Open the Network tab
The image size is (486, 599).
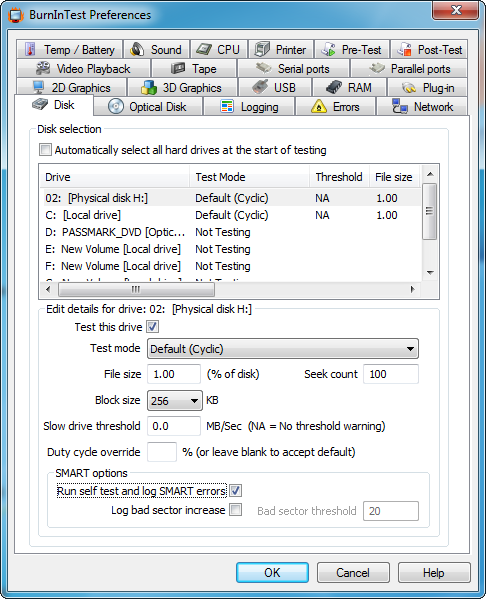[422, 107]
